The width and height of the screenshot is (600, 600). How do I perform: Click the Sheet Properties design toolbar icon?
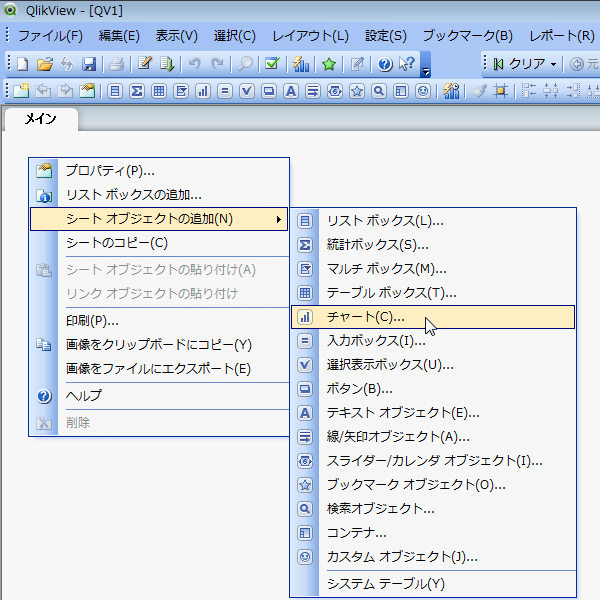pos(87,91)
